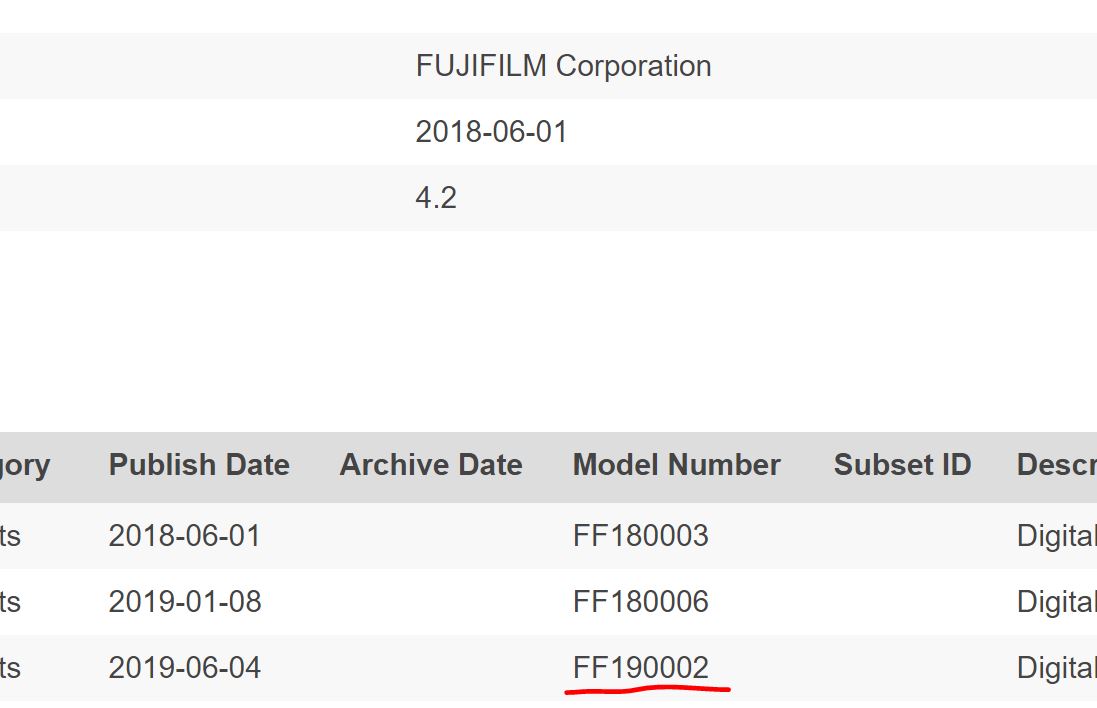Click the Archive Date column header
Viewport: 1097px width, 708px height.
pos(431,465)
